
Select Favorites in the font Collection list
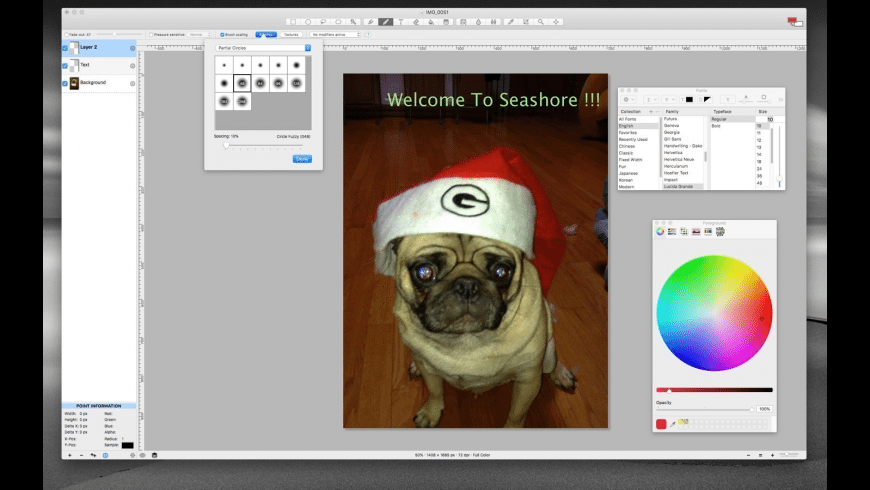click(628, 131)
